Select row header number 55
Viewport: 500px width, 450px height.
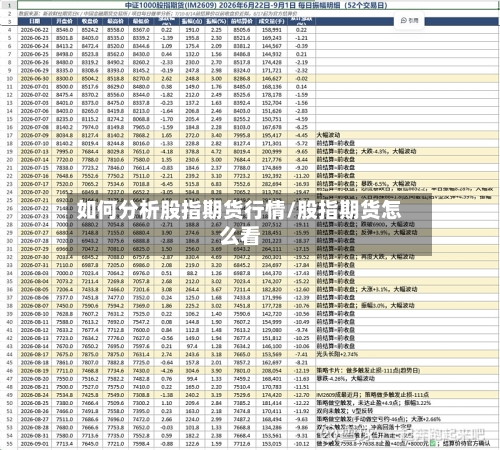coord(9,444)
